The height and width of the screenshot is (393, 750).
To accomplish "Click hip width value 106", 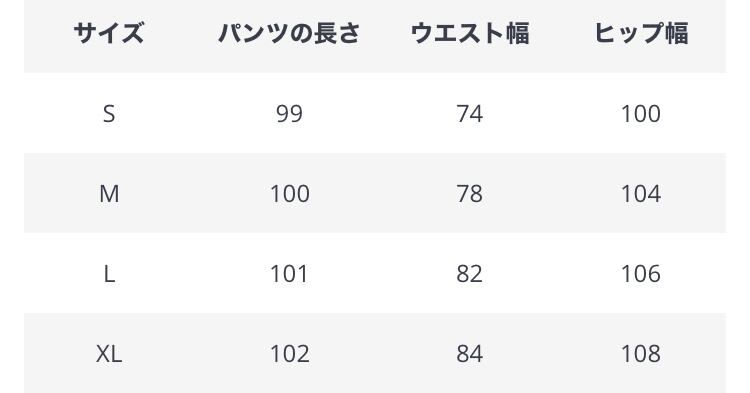I will [641, 274].
